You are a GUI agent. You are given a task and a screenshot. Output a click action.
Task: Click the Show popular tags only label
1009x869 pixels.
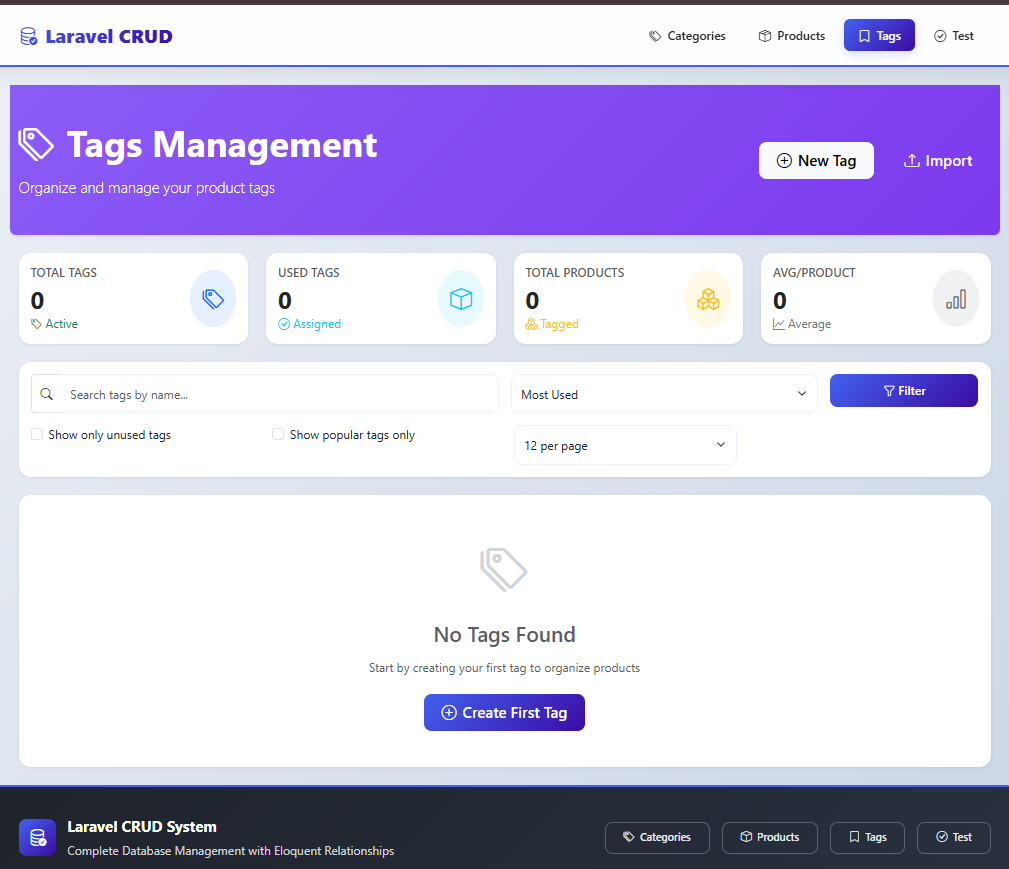pyautogui.click(x=352, y=434)
